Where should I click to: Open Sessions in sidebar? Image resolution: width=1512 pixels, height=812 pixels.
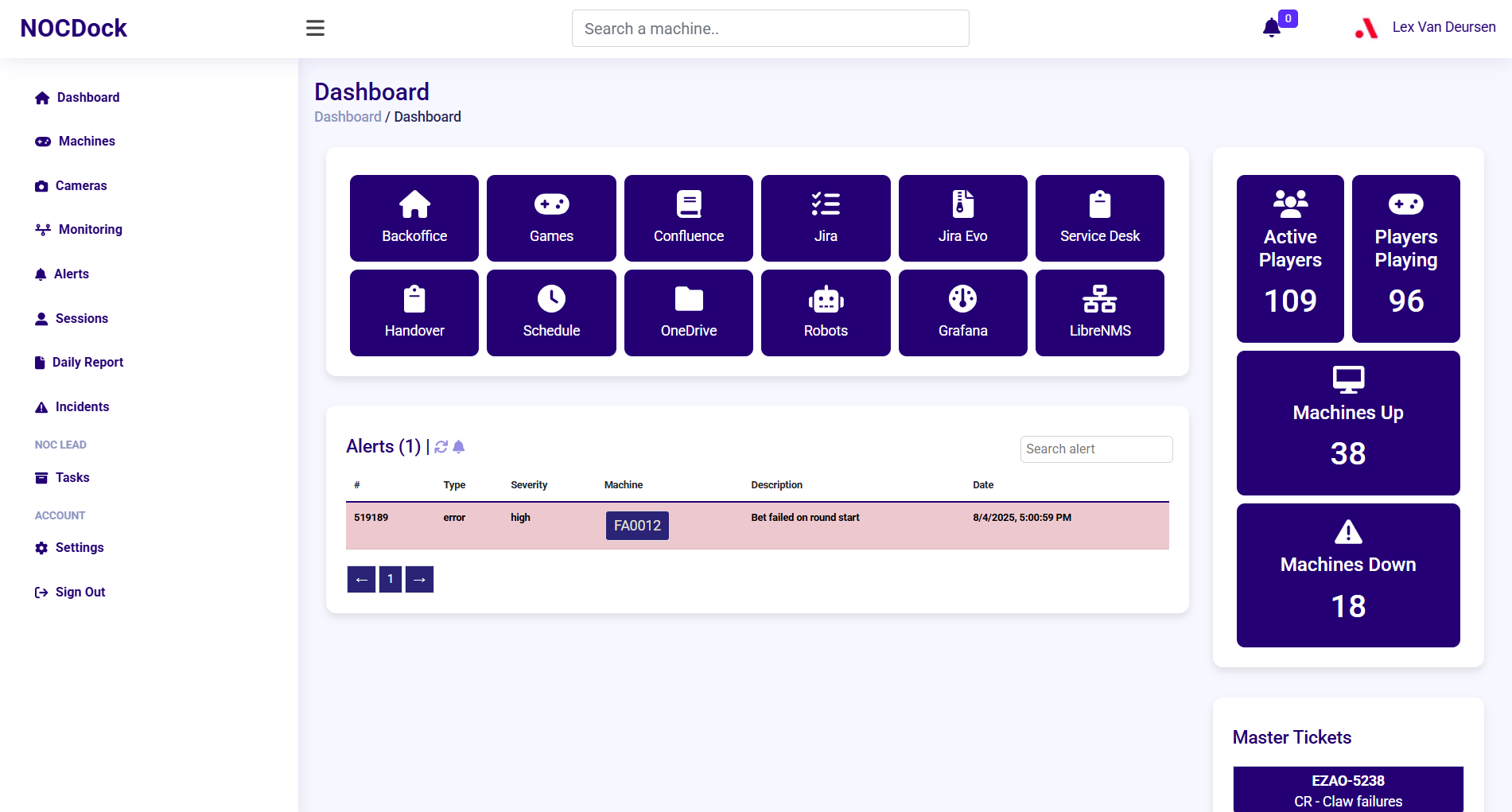coord(72,318)
